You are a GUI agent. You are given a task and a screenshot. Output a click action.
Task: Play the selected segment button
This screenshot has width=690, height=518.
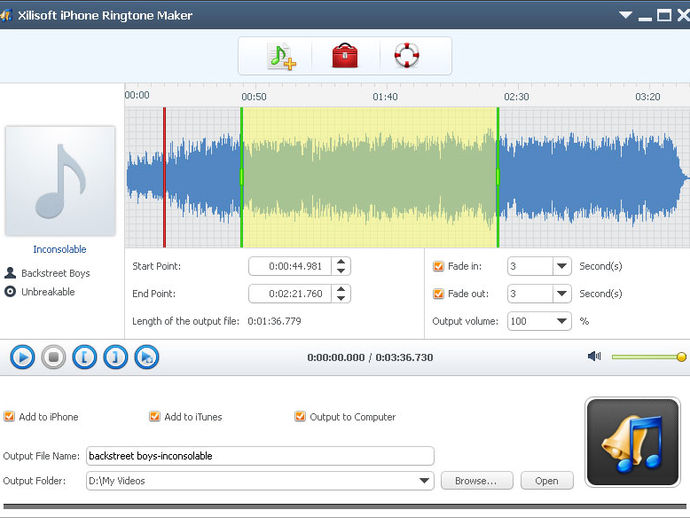click(147, 357)
